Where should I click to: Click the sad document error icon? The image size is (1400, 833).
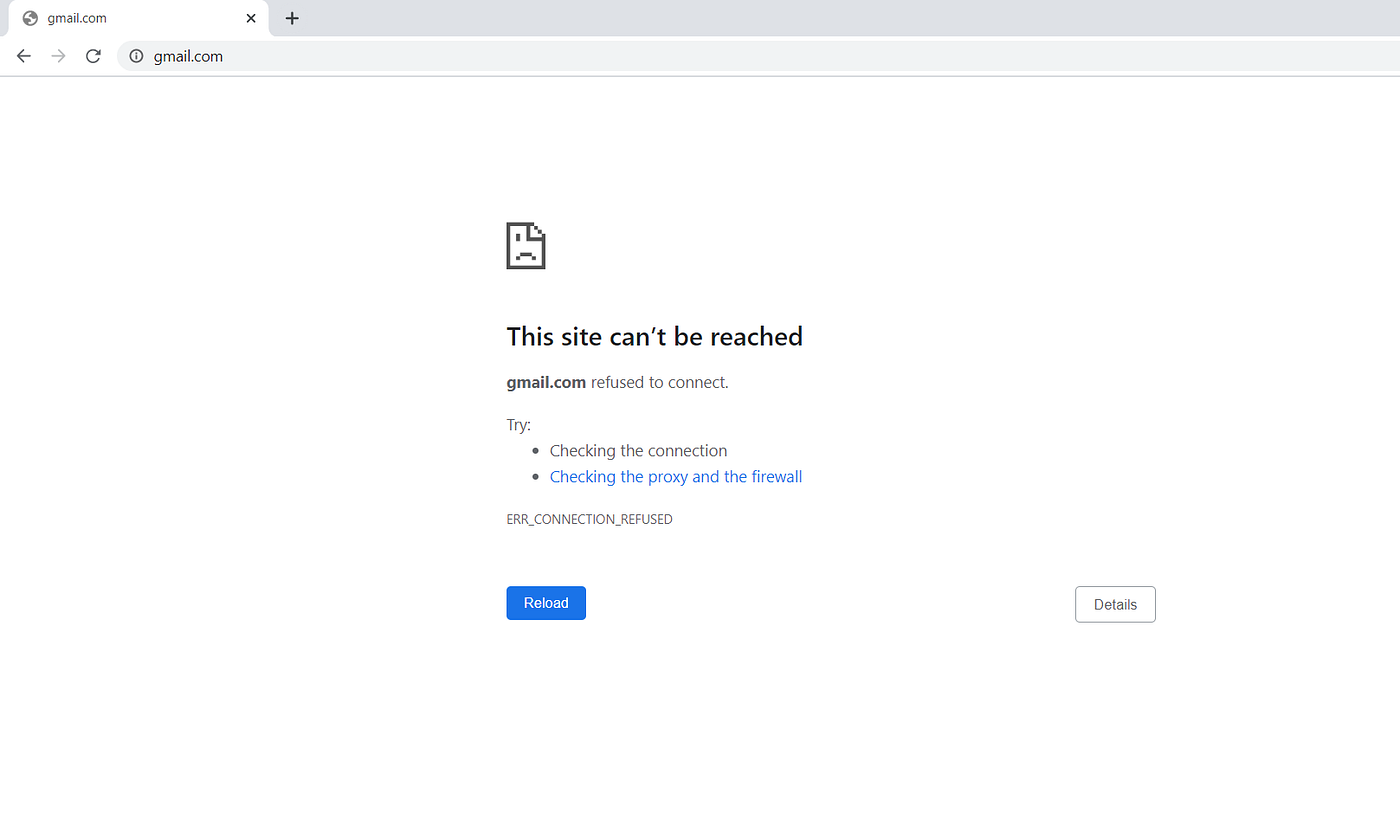[526, 245]
